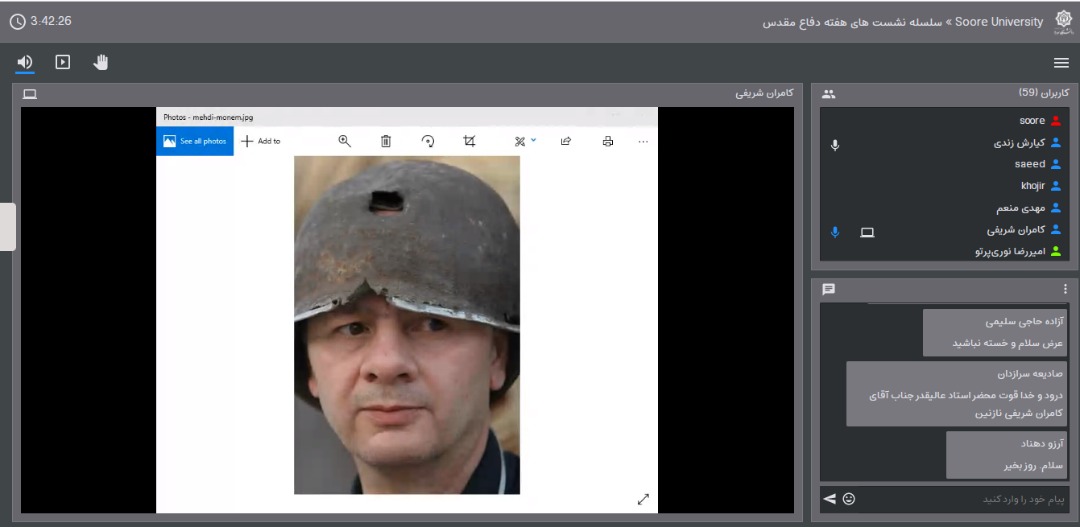Click the chat message input field
Image resolution: width=1080 pixels, height=527 pixels.
(x=963, y=499)
